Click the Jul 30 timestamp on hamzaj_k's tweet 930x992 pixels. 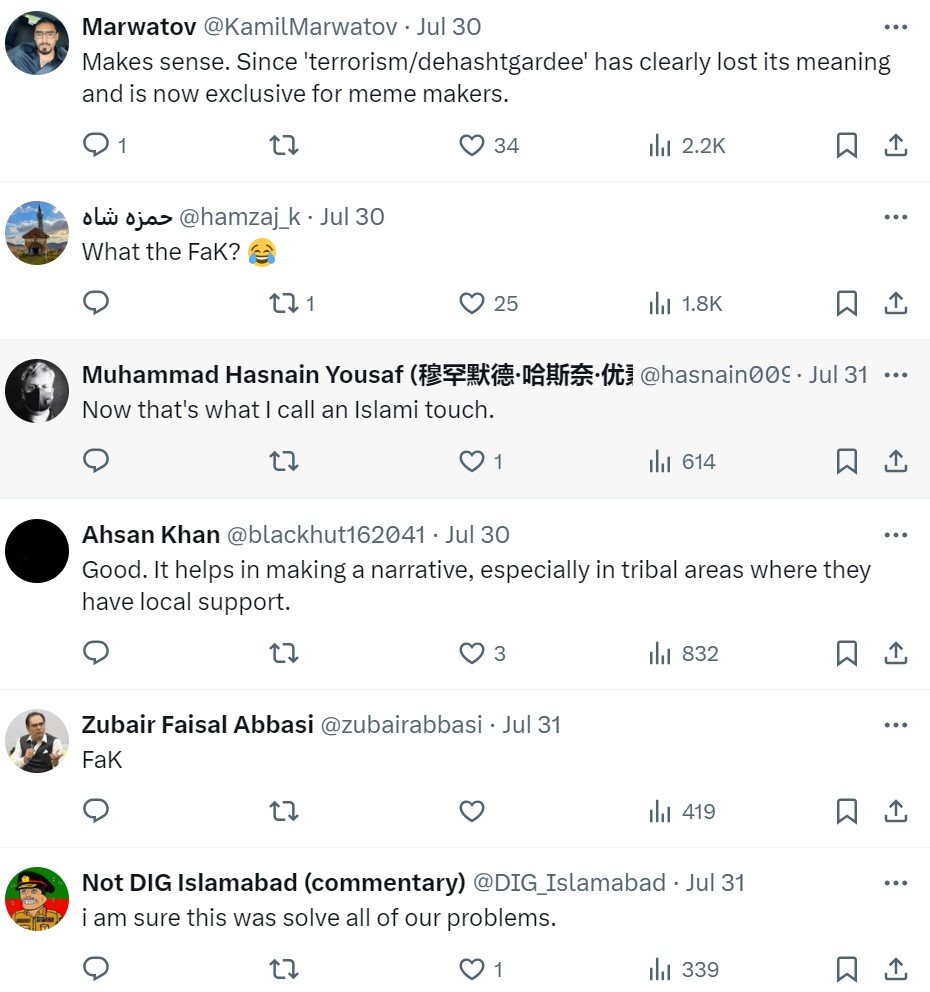[x=352, y=217]
